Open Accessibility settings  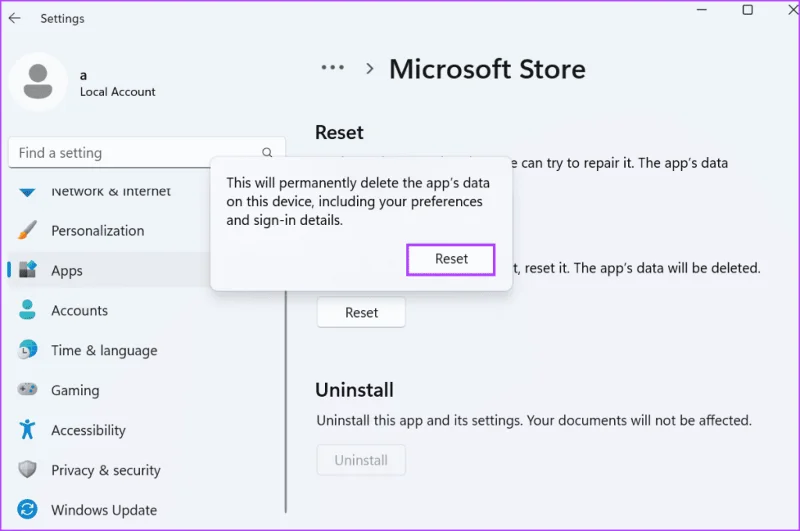pyautogui.click(x=146, y=430)
